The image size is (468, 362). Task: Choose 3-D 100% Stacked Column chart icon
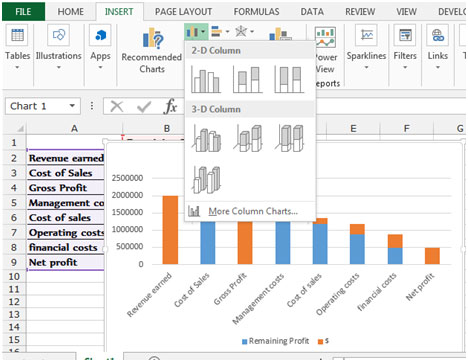point(289,138)
